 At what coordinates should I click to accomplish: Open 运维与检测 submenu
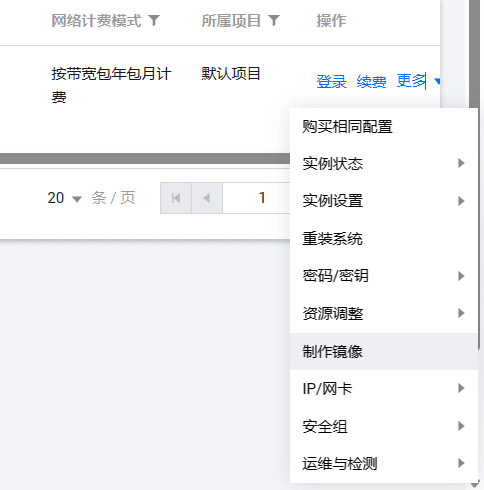click(384, 464)
